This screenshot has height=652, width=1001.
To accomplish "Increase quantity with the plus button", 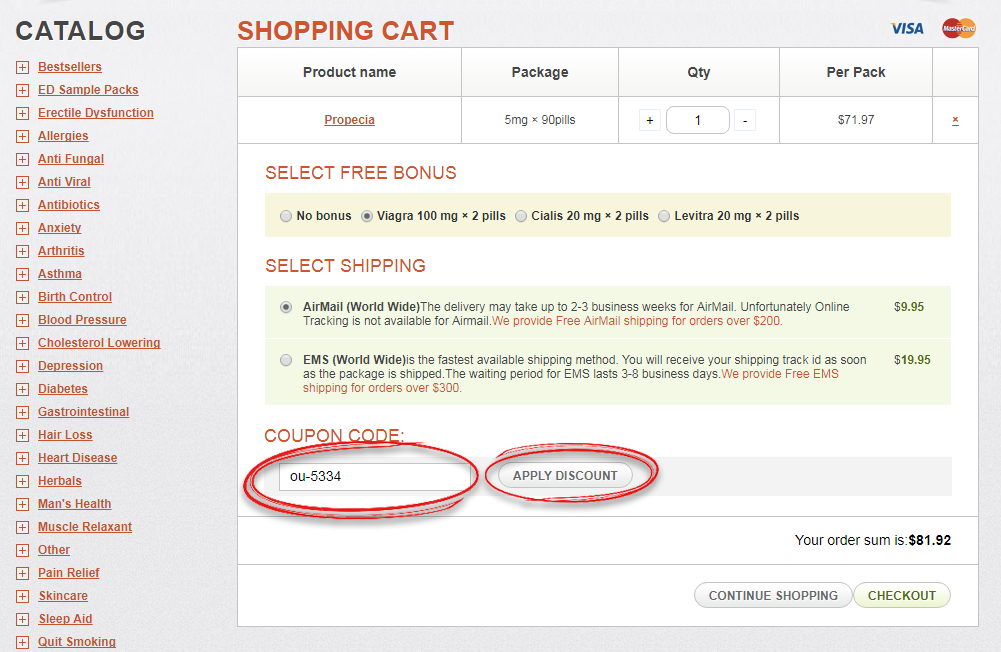I will (x=650, y=120).
